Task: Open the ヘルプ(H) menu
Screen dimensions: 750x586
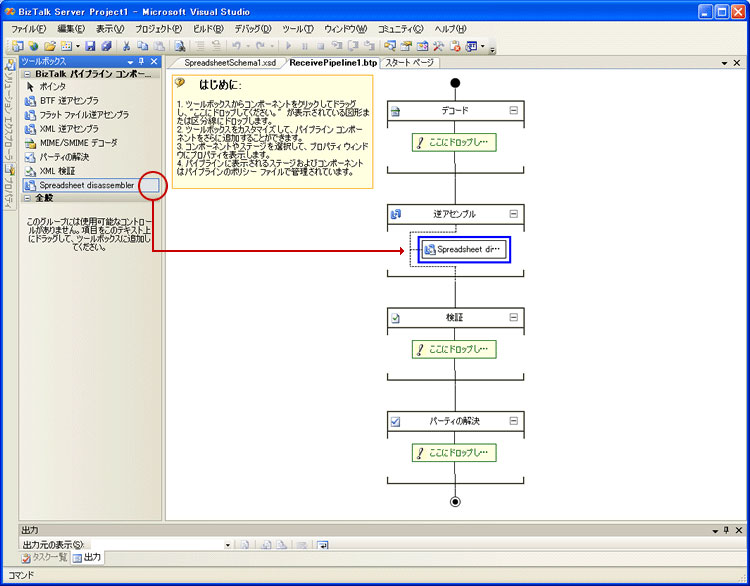Action: point(450,29)
